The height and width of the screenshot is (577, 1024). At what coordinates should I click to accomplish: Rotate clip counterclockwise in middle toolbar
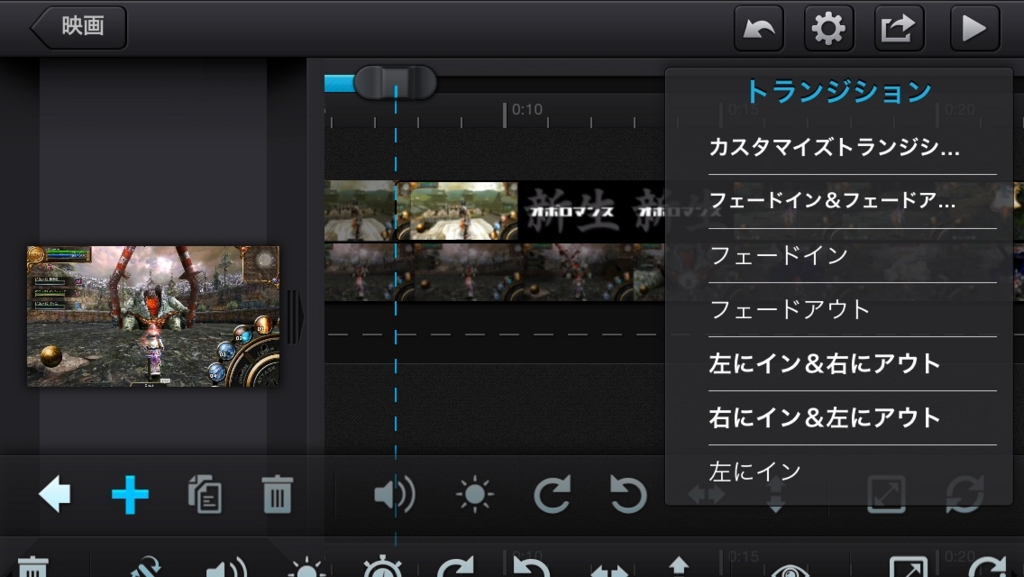628,494
